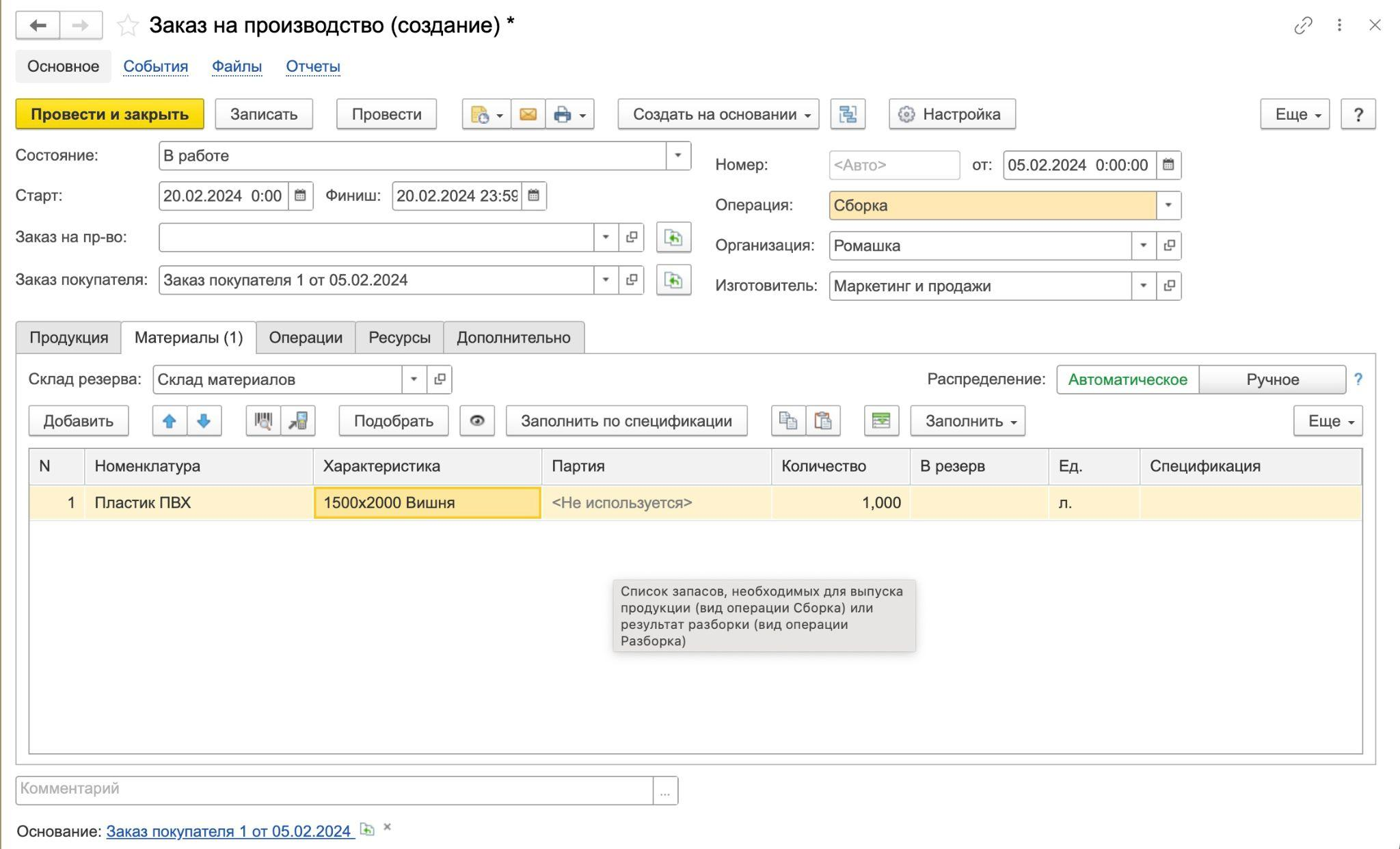
Task: Expand the Состояние dropdown
Action: click(x=678, y=156)
